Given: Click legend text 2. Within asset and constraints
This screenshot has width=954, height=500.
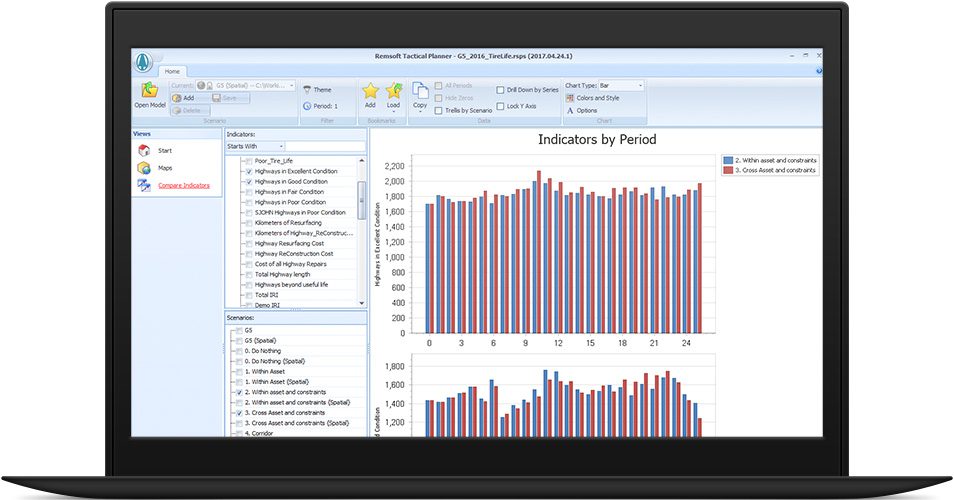Looking at the screenshot, I should (x=776, y=161).
